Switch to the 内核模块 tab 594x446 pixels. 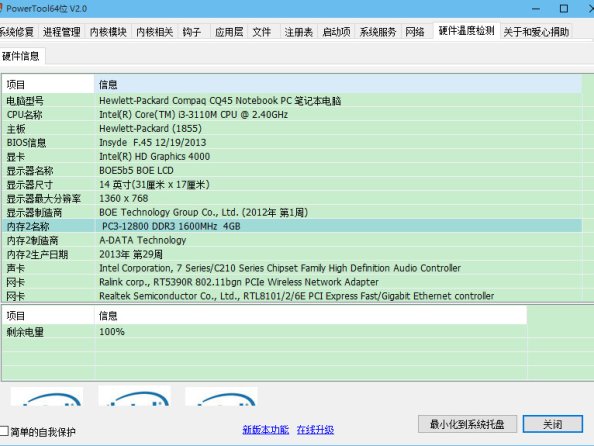tap(108, 32)
